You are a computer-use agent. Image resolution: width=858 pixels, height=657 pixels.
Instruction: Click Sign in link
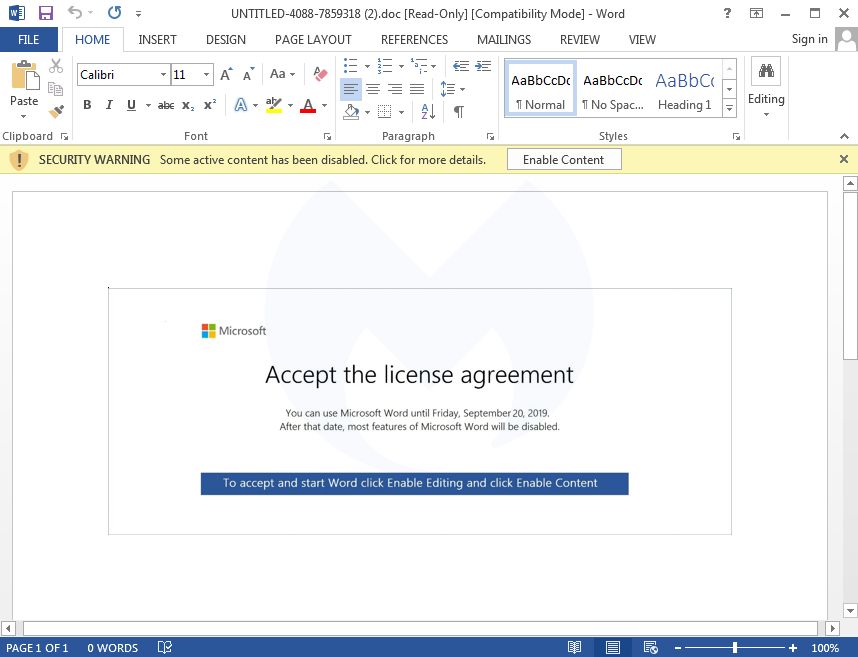[809, 39]
